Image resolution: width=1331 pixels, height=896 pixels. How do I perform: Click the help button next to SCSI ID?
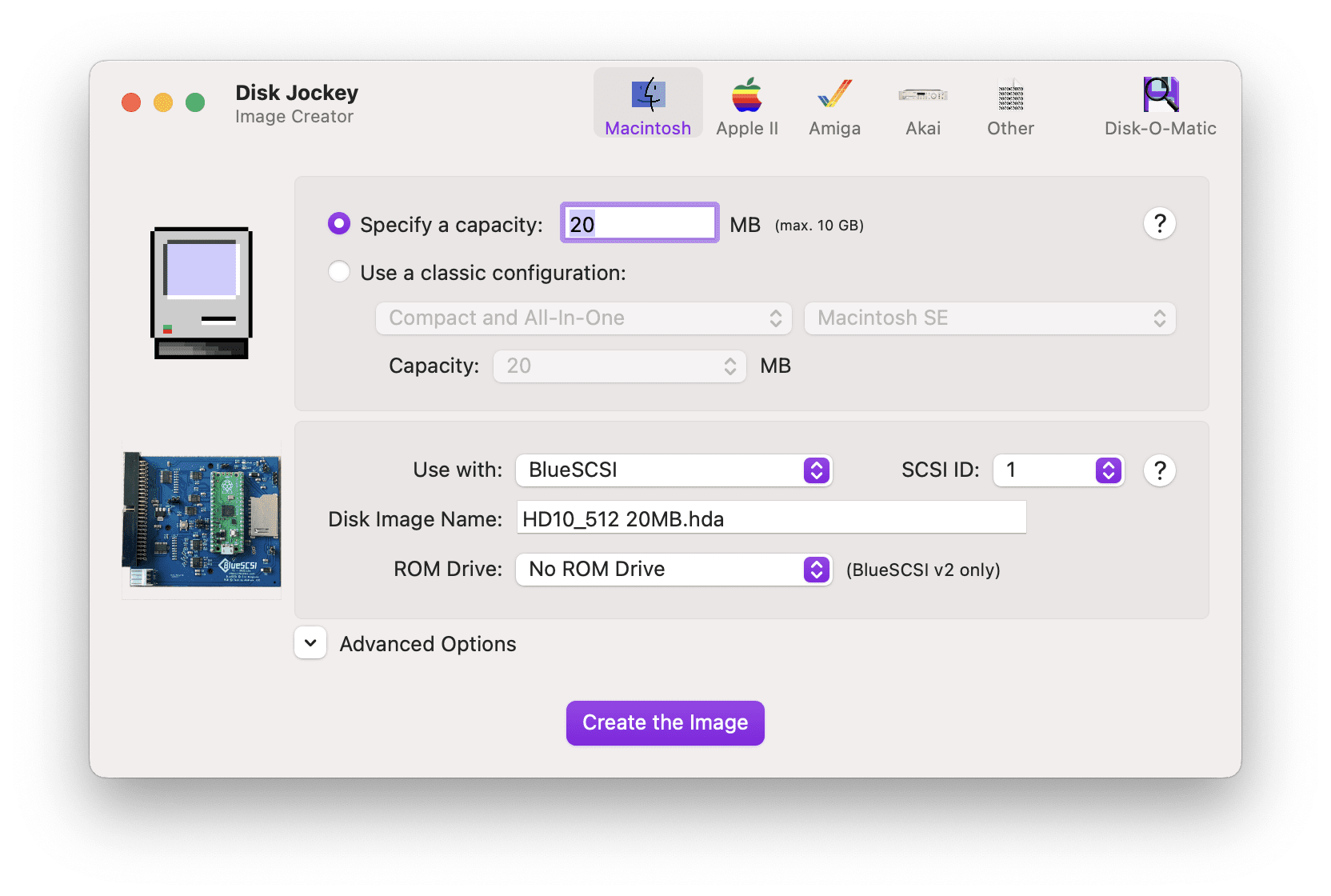point(1160,470)
